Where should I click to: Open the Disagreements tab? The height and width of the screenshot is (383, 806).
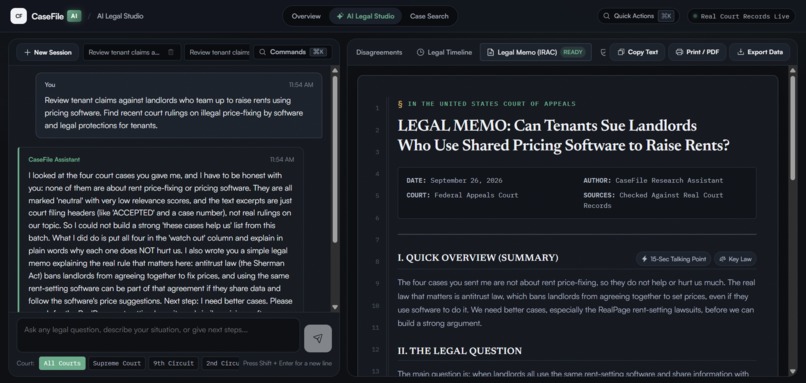(379, 52)
